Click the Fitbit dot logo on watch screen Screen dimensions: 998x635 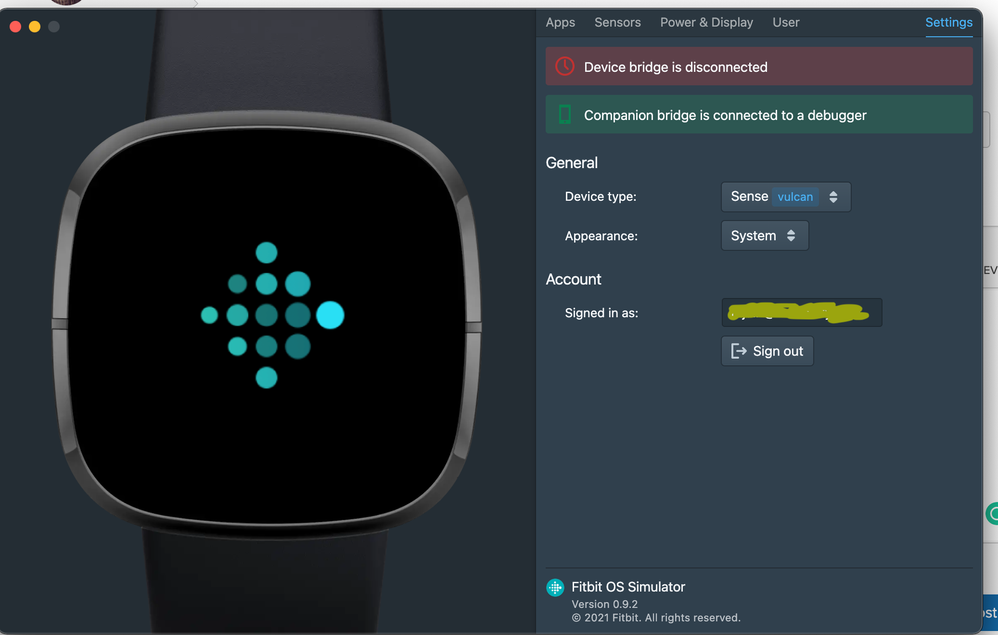[x=272, y=315]
